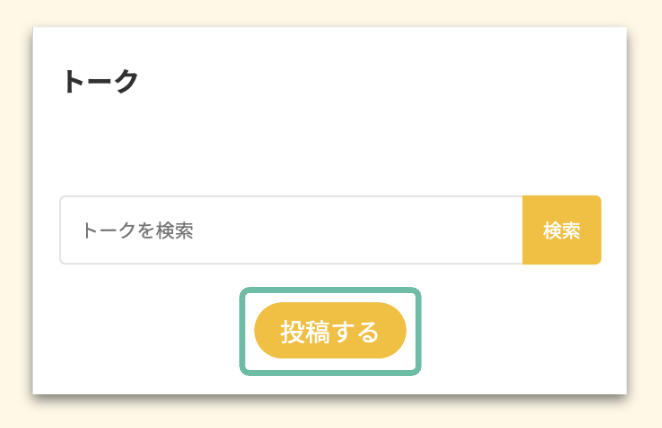Click the placeholder text トークを検索
Screen dimensions: 662x428
click(x=138, y=230)
